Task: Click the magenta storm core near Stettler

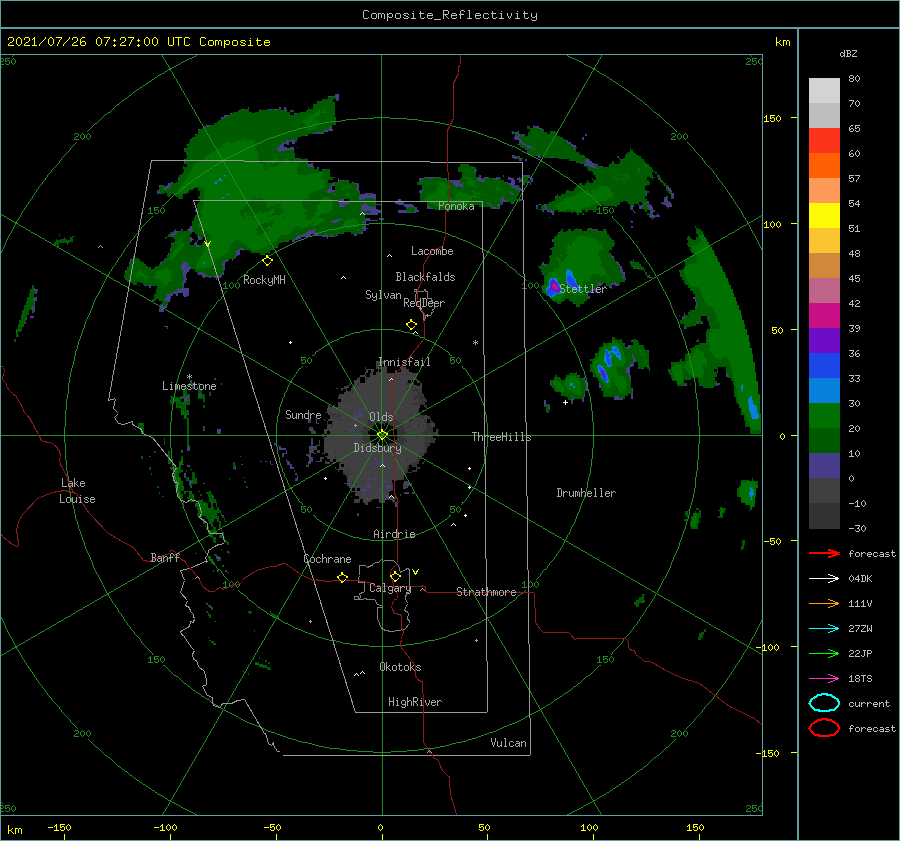Action: pos(555,285)
